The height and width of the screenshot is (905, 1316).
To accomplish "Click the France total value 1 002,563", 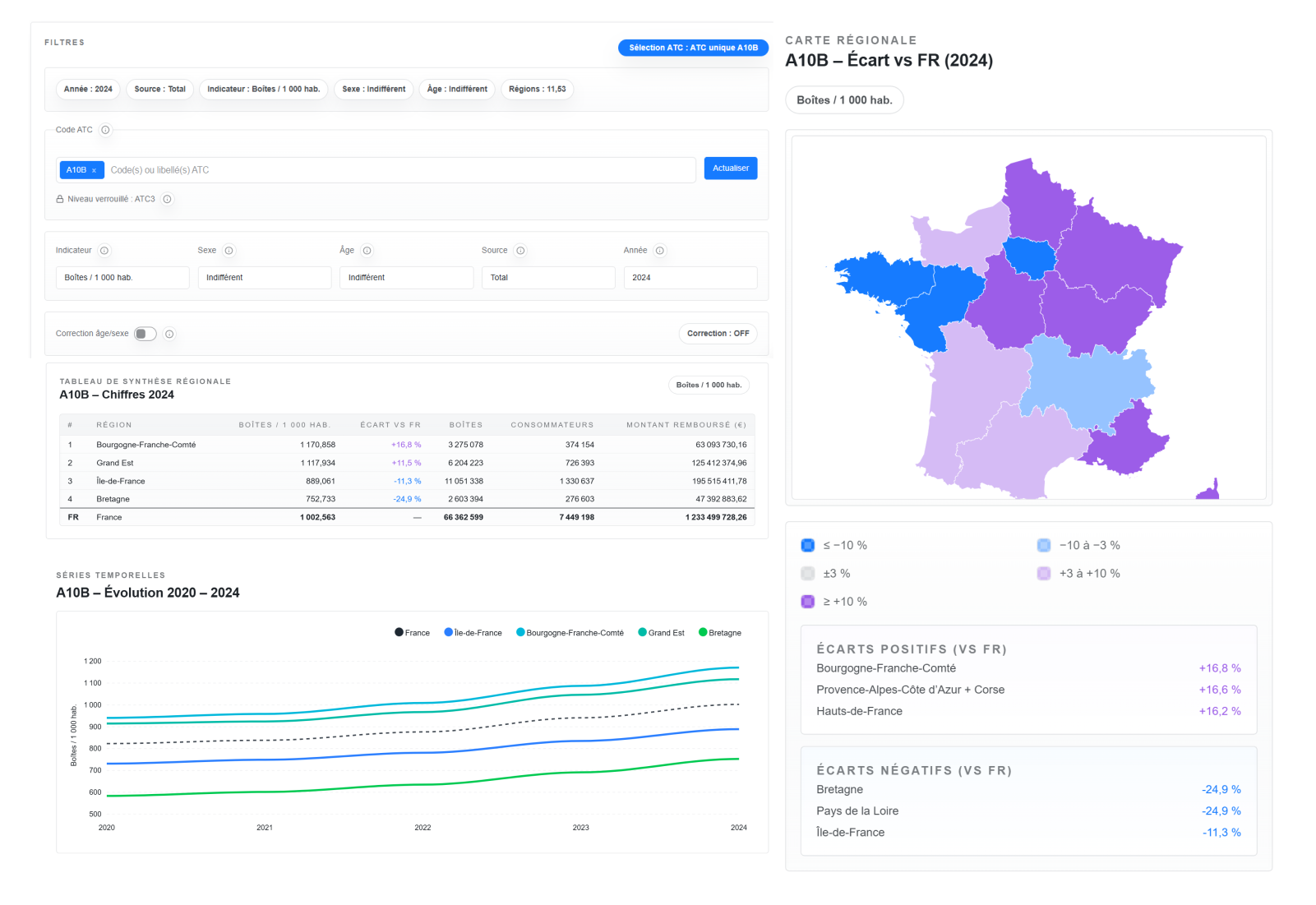I will coord(318,517).
